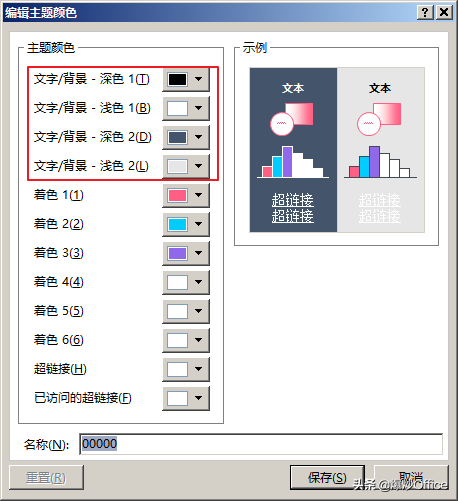Click the light background sample preview
The width and height of the screenshot is (458, 501).
[381, 150]
